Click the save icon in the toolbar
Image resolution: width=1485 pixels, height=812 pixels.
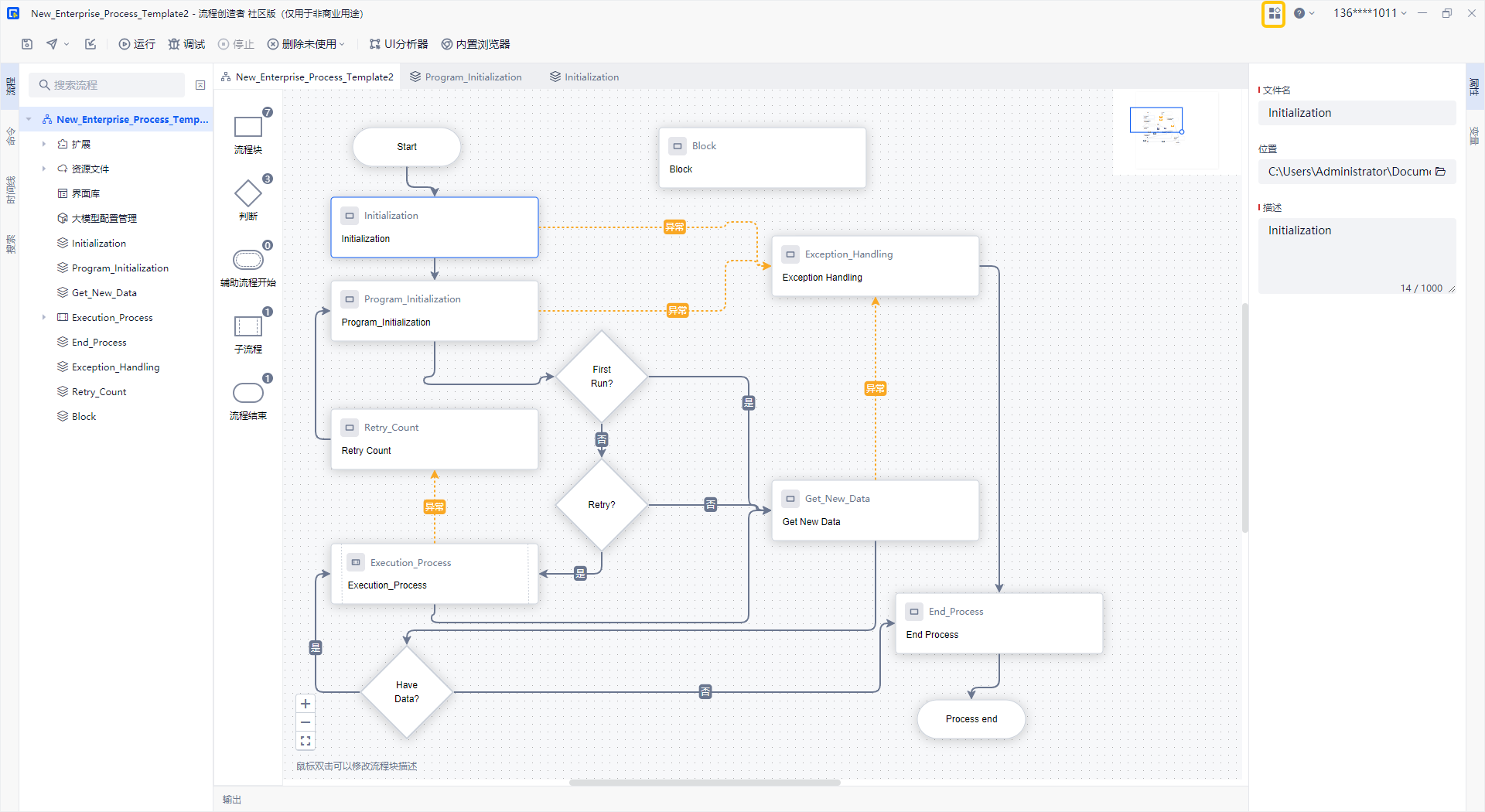pos(27,44)
